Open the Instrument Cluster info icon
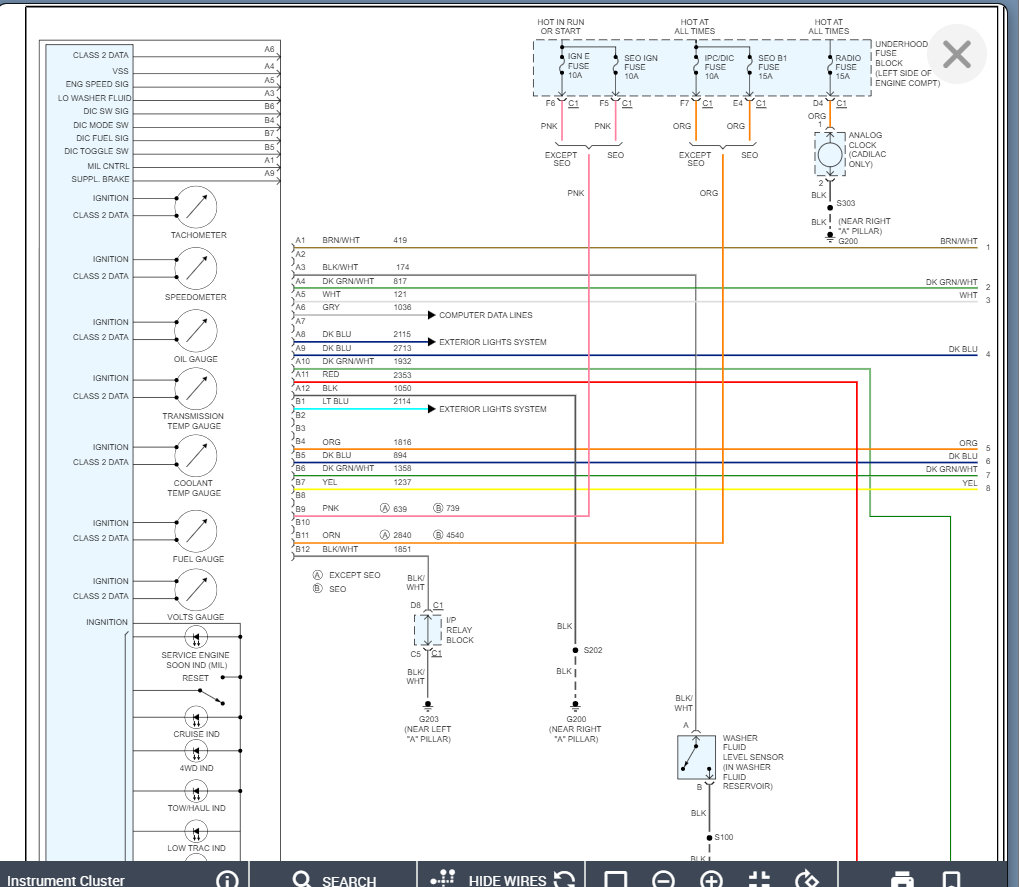 coord(227,880)
